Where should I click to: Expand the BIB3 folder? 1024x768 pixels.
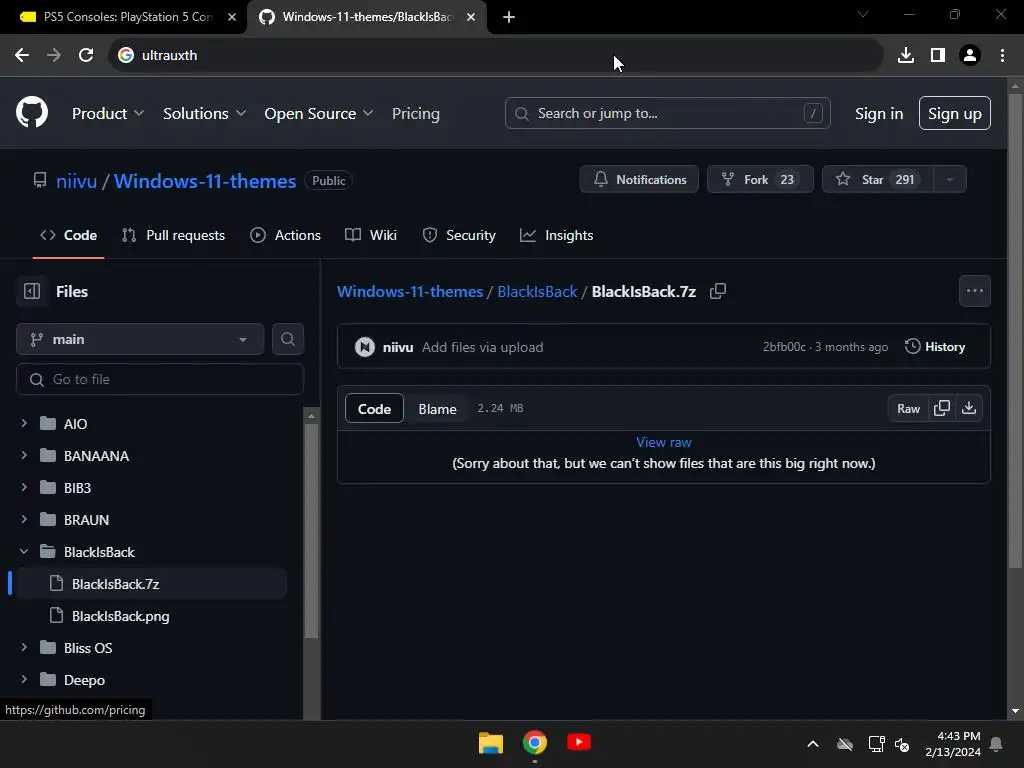tap(24, 487)
